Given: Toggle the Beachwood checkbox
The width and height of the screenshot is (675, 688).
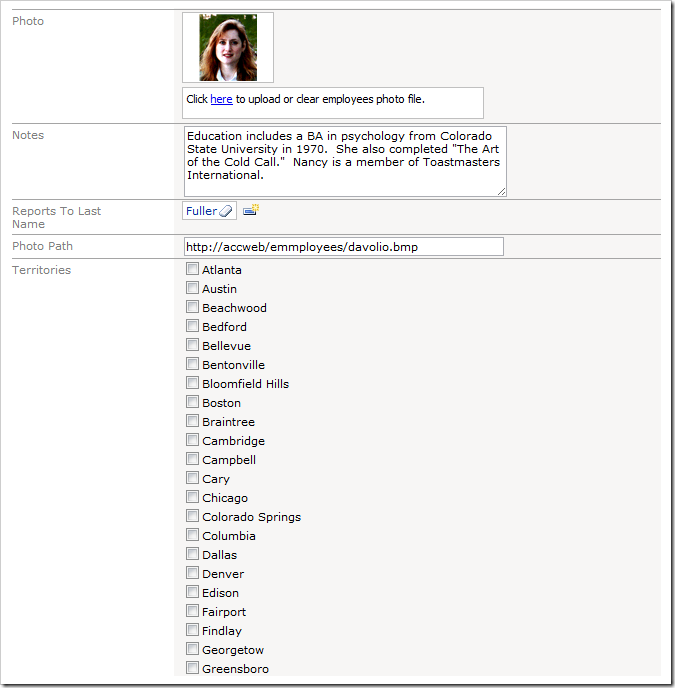Looking at the screenshot, I should click(x=192, y=307).
